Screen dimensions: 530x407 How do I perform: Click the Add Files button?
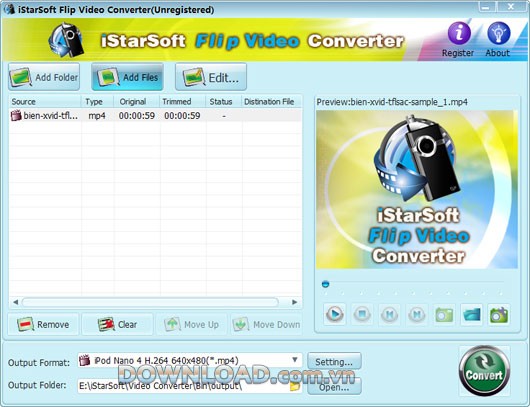(127, 77)
